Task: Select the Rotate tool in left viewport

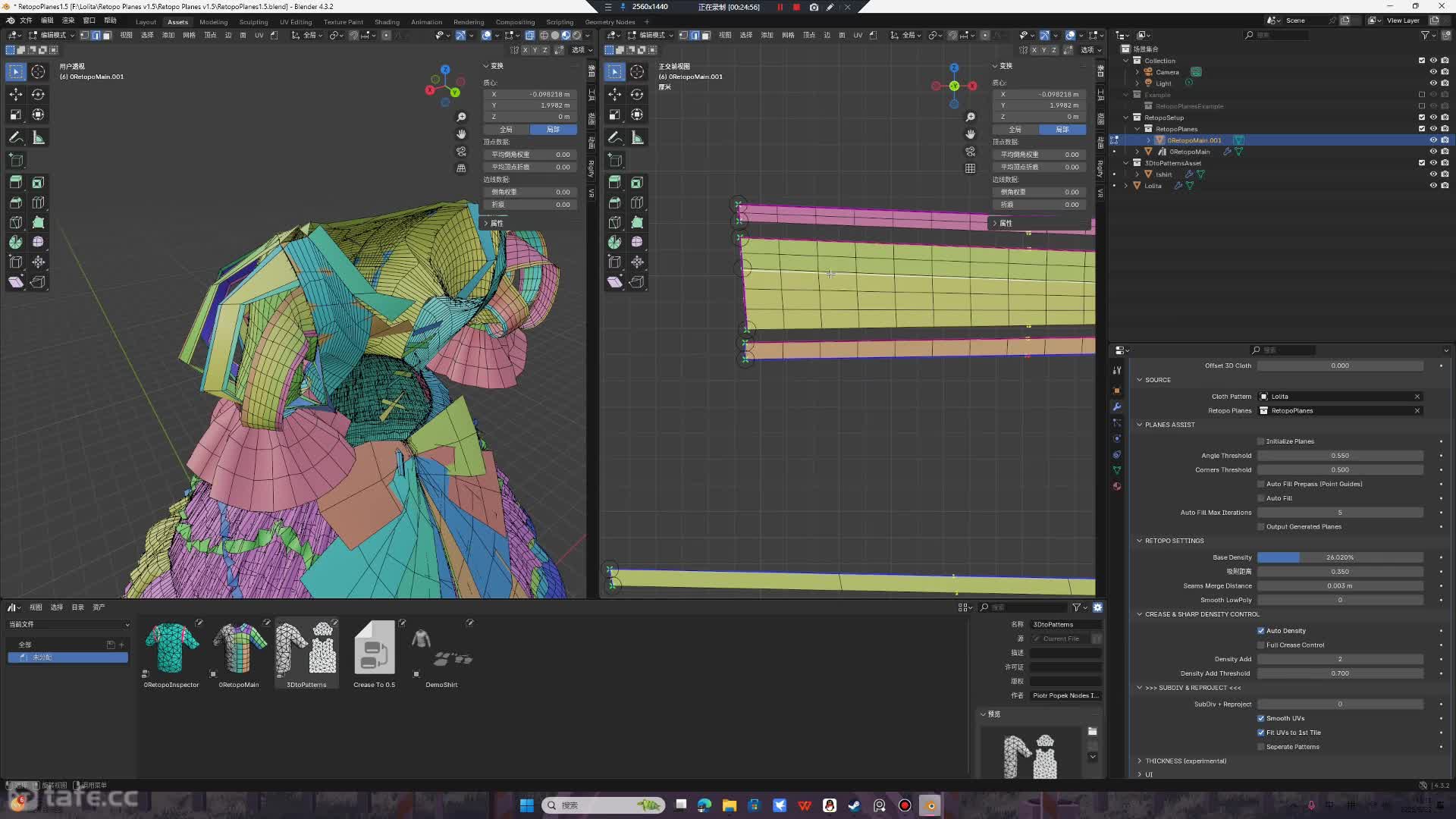Action: (38, 94)
